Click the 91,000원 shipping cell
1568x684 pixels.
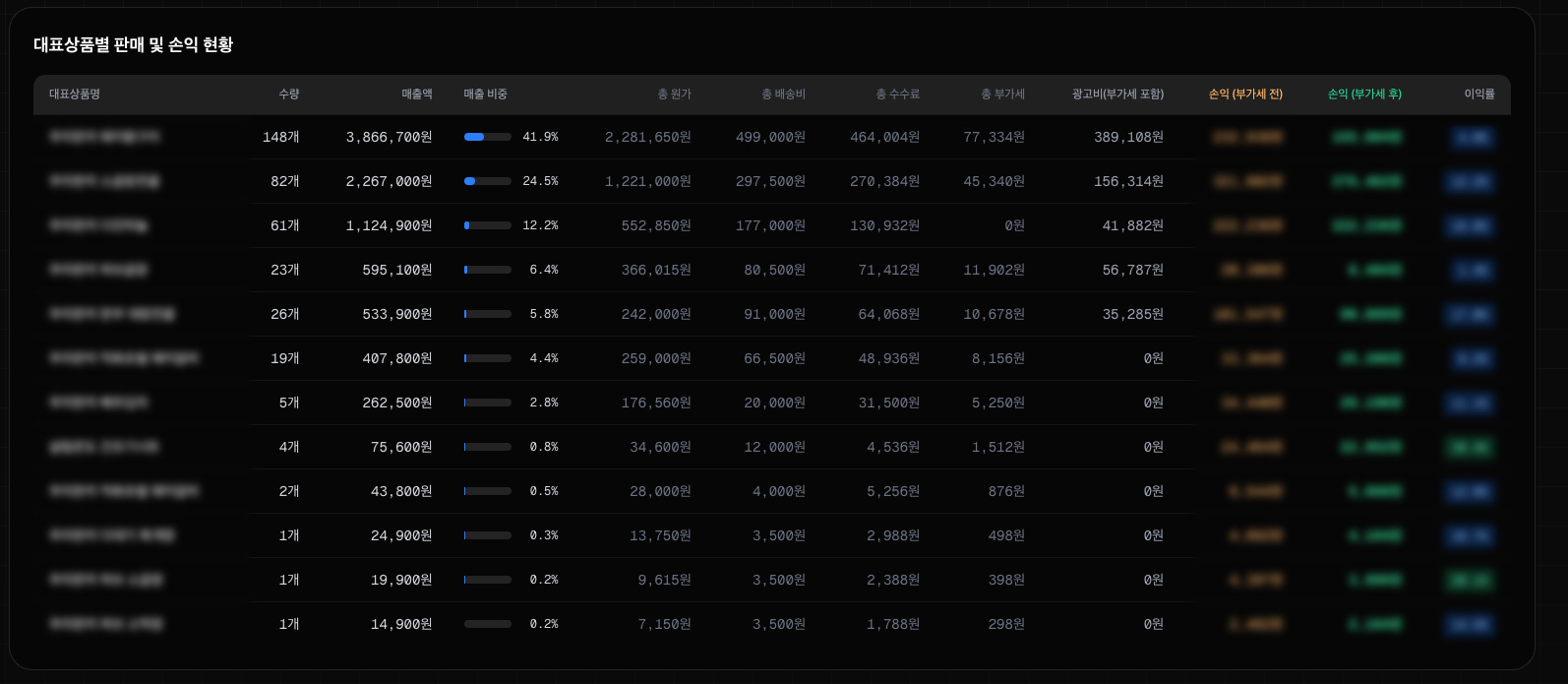pyautogui.click(x=775, y=314)
